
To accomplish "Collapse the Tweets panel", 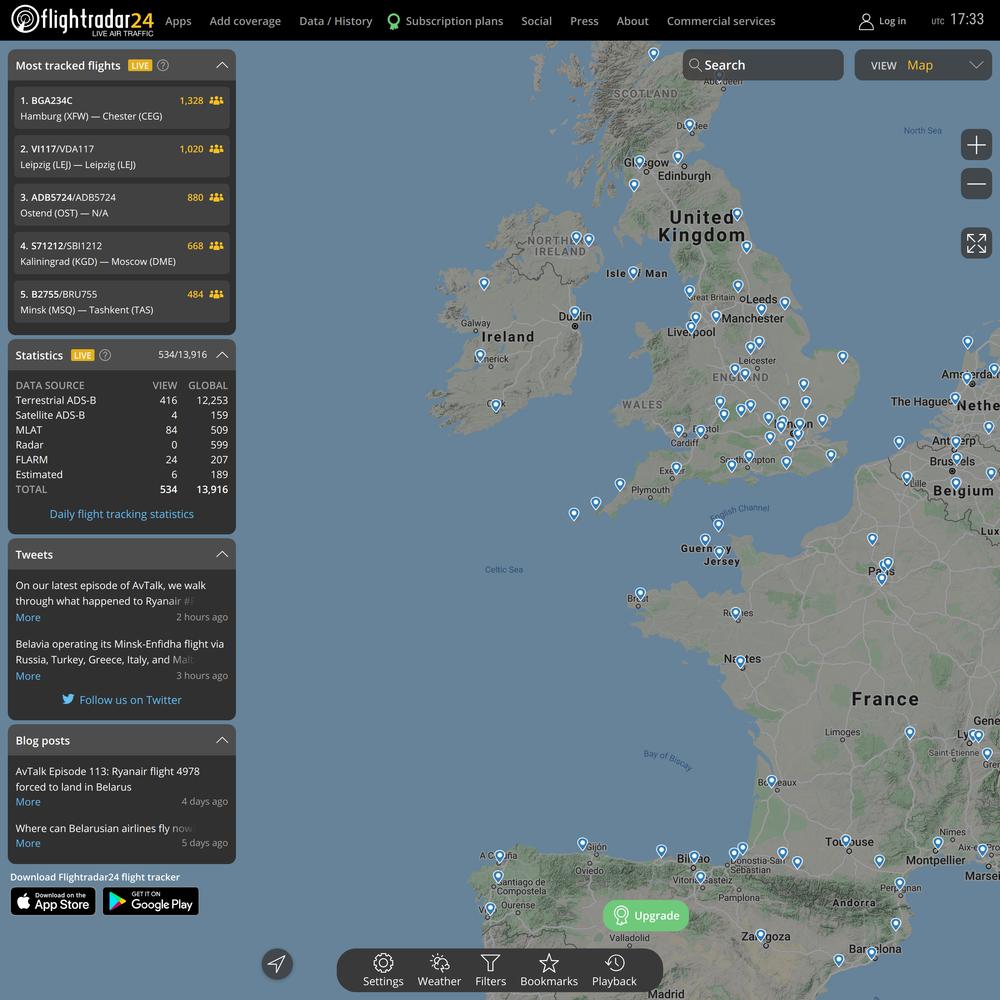I will [x=222, y=554].
